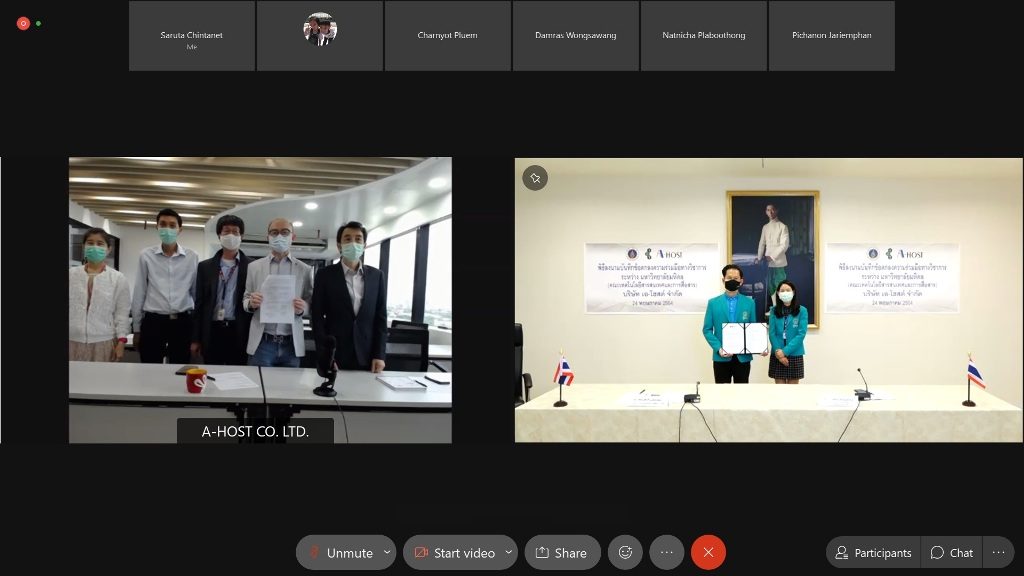
Task: Click the red recording indicator icon
Action: coord(23,23)
